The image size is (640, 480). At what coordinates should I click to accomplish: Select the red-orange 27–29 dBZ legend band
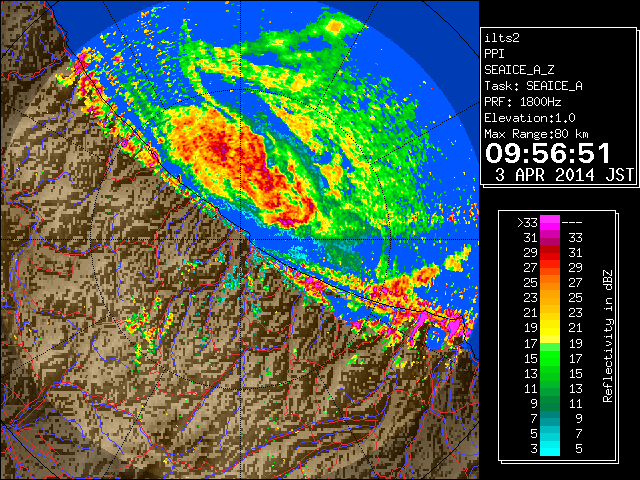(550, 268)
